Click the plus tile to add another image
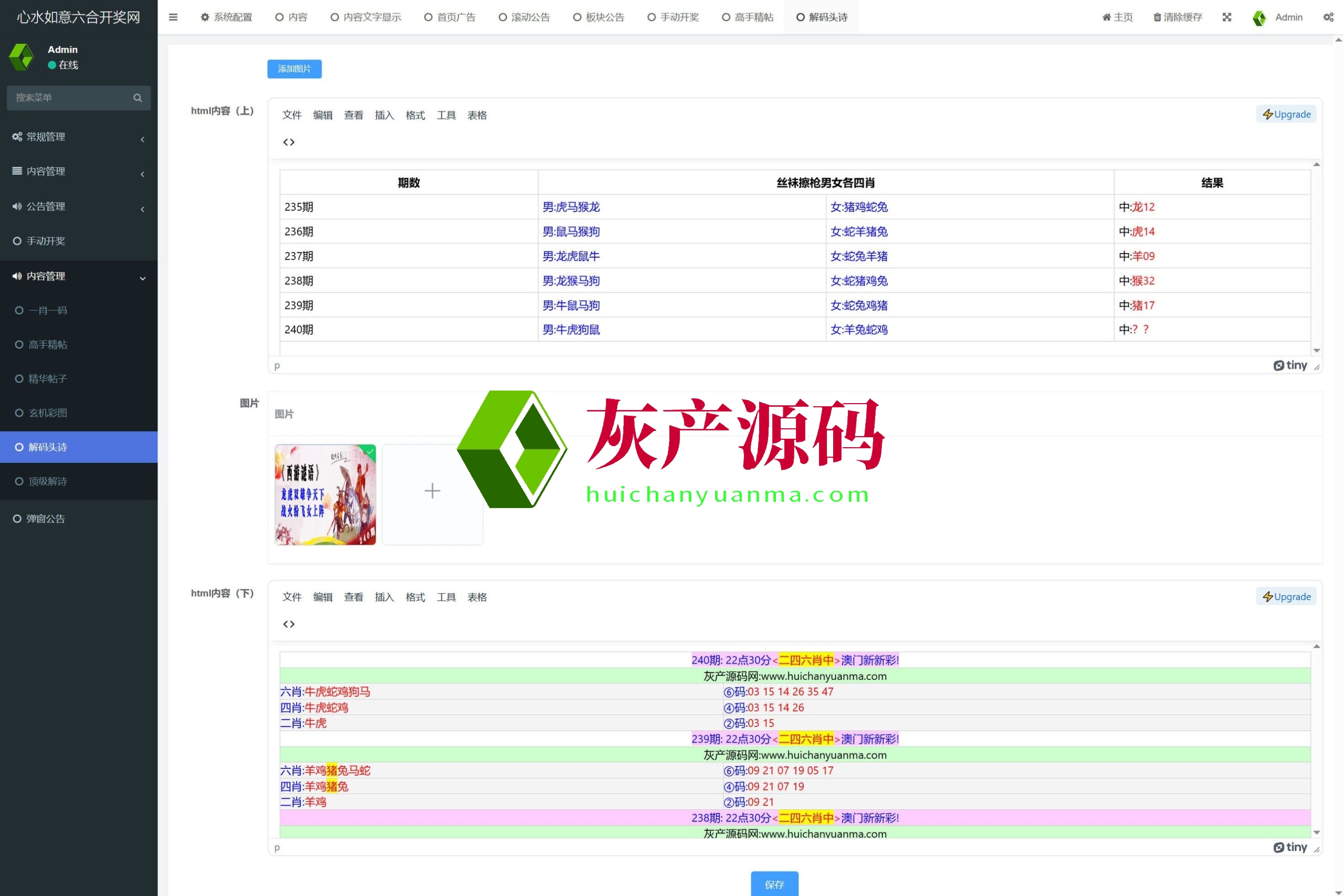 pyautogui.click(x=432, y=491)
